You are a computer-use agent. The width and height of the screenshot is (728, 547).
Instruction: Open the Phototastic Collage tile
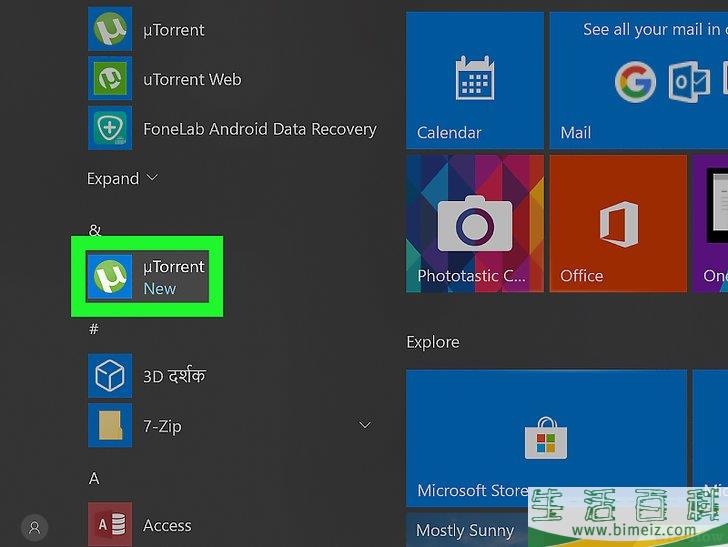tap(474, 224)
